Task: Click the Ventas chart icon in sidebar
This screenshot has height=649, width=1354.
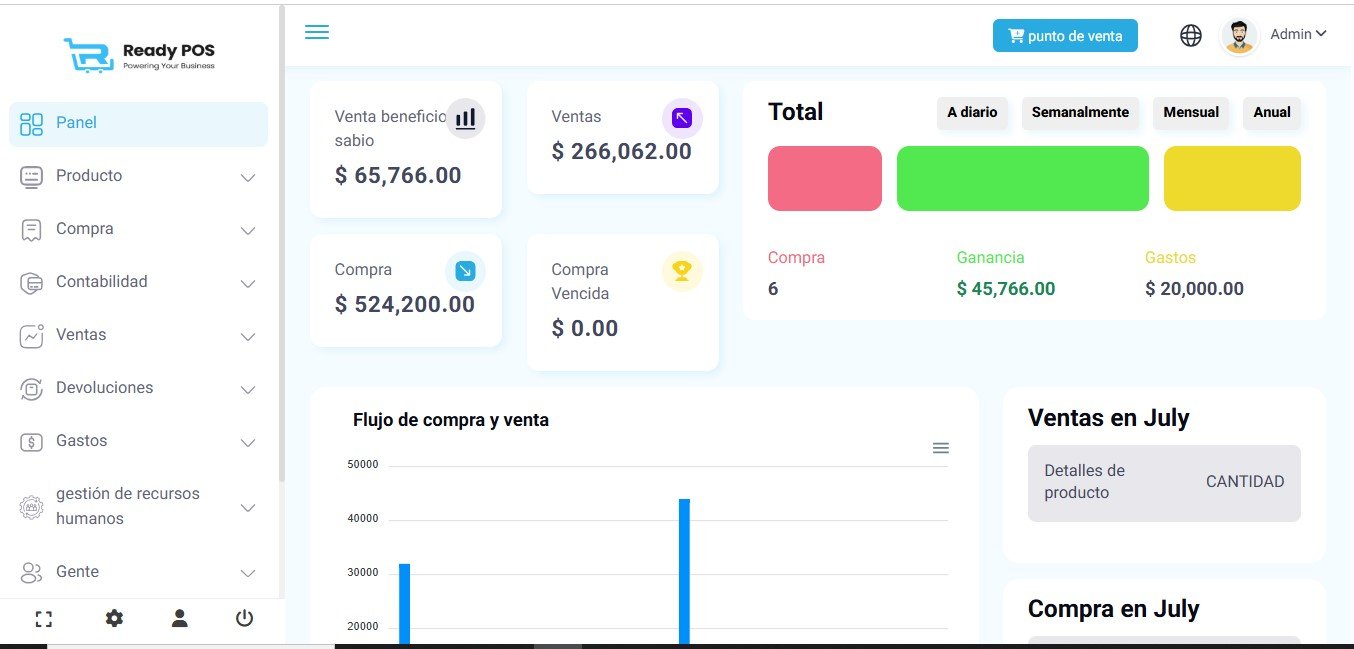Action: point(29,335)
